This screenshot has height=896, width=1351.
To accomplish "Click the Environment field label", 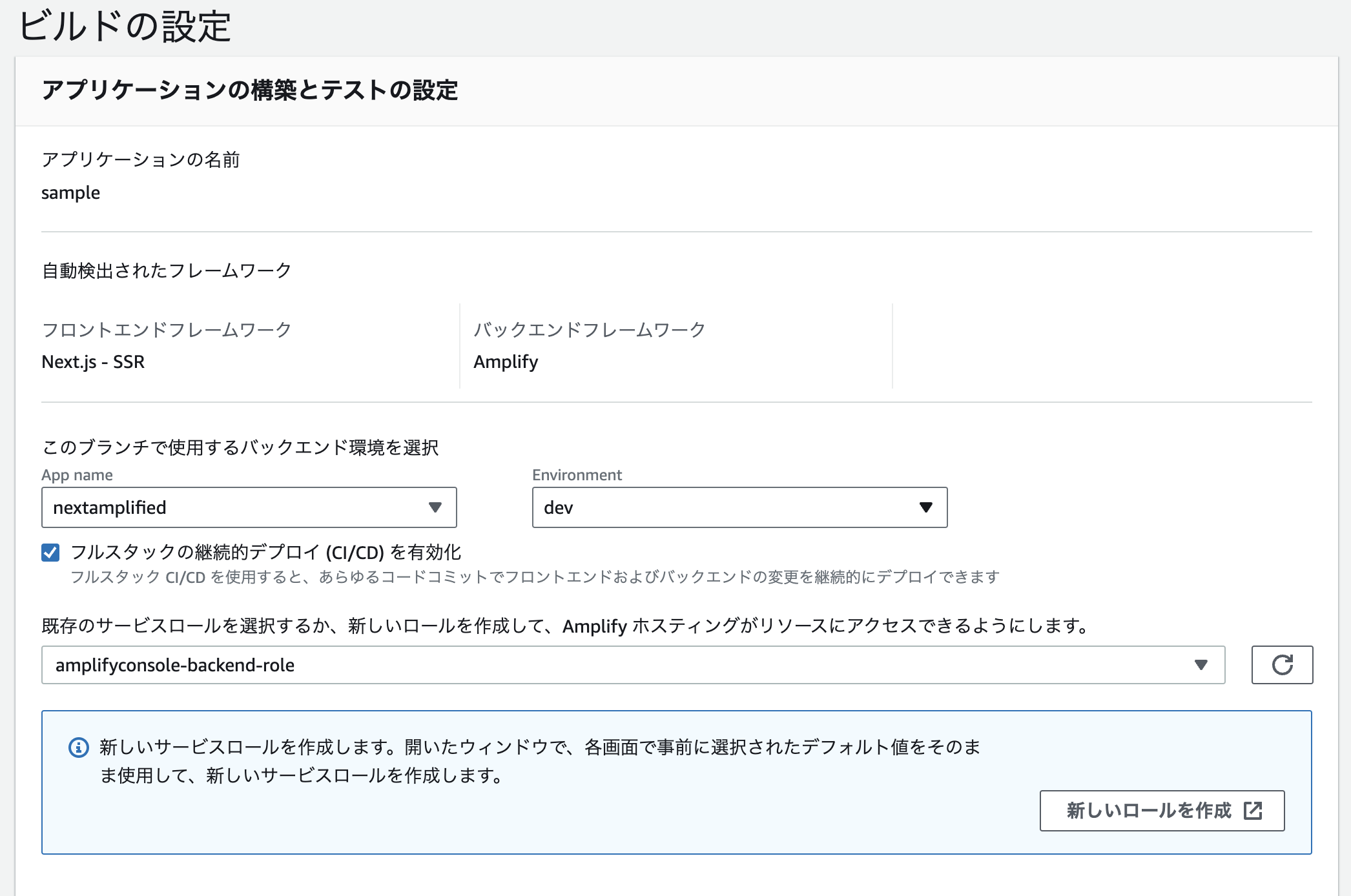I will 577,475.
